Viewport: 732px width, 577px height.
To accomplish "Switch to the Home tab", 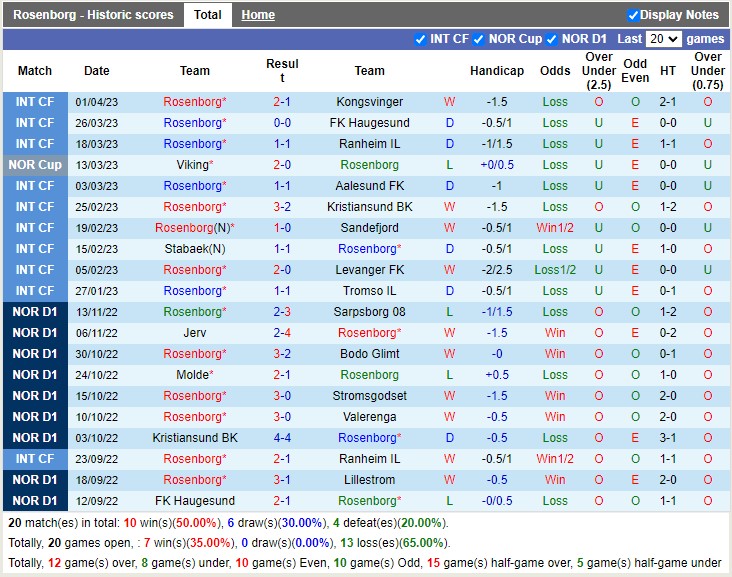I will (x=258, y=15).
